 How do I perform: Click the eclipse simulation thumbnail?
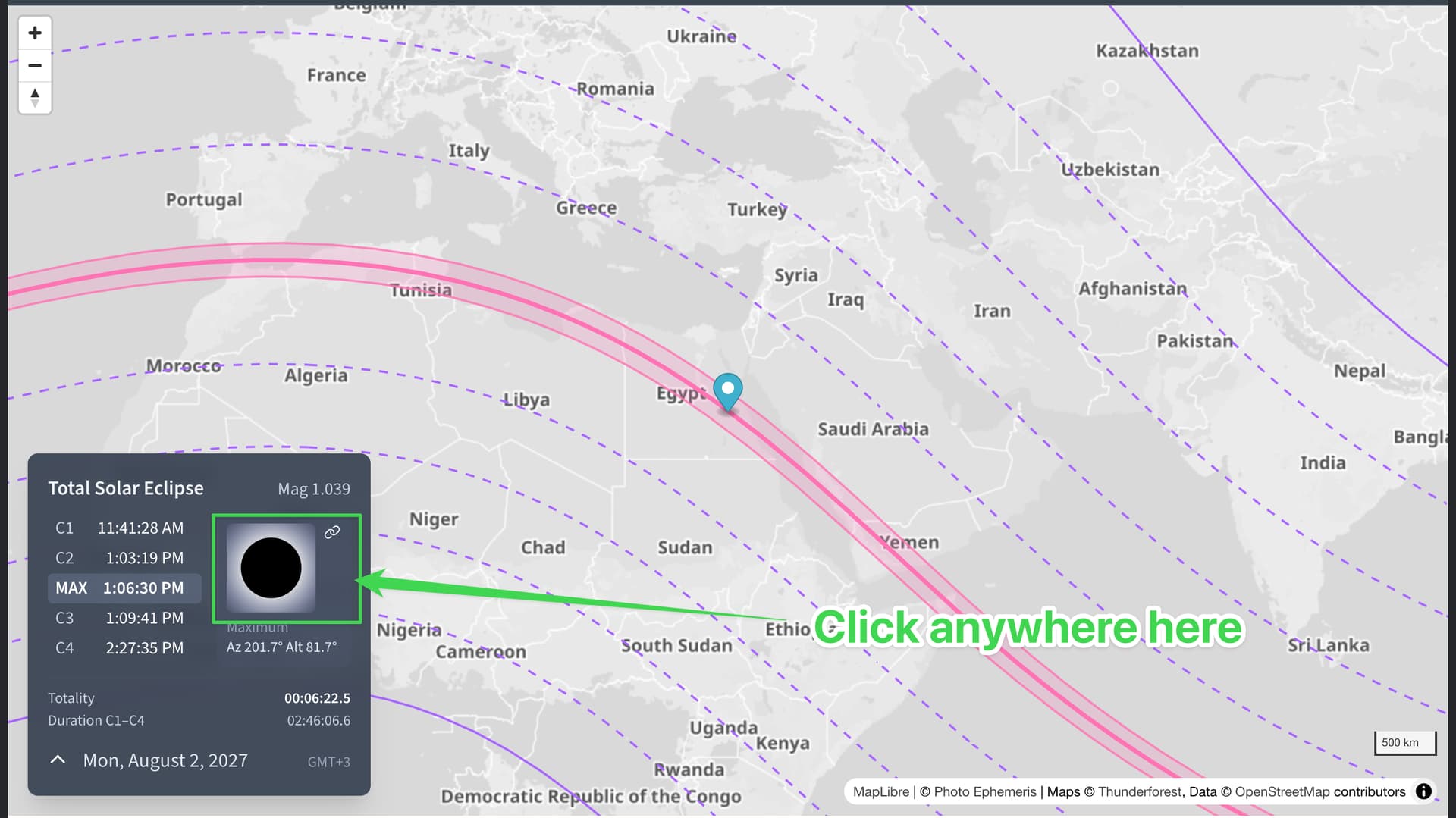271,568
